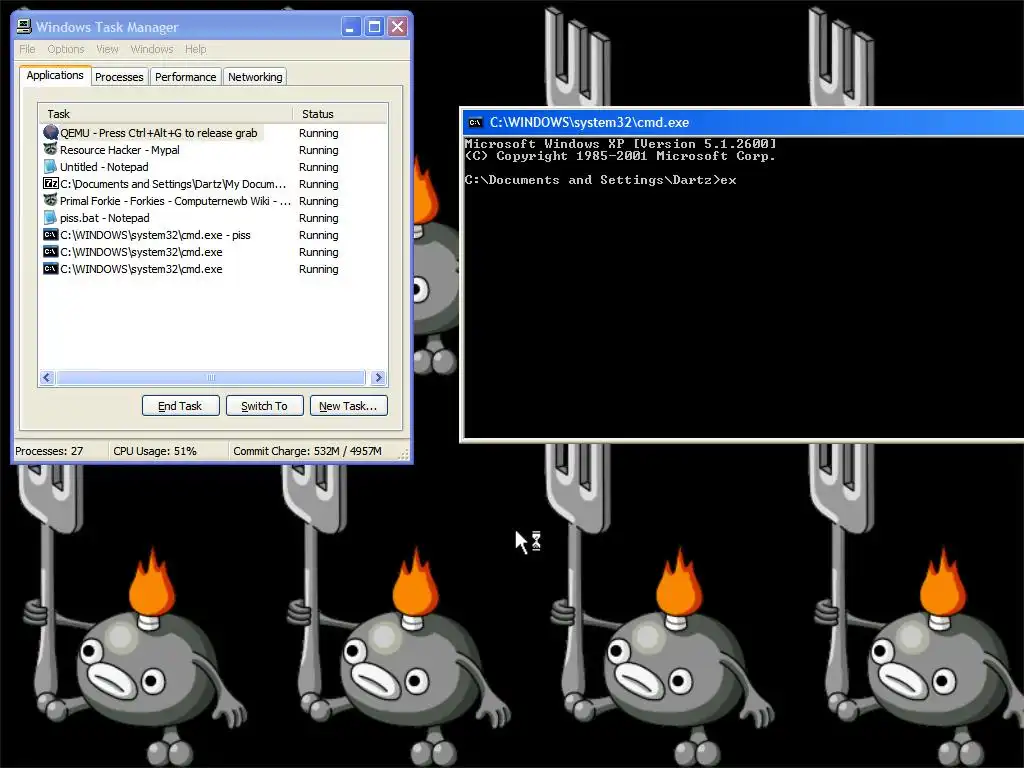Click the command prompt input line
The height and width of the screenshot is (768, 1024).
click(x=600, y=180)
